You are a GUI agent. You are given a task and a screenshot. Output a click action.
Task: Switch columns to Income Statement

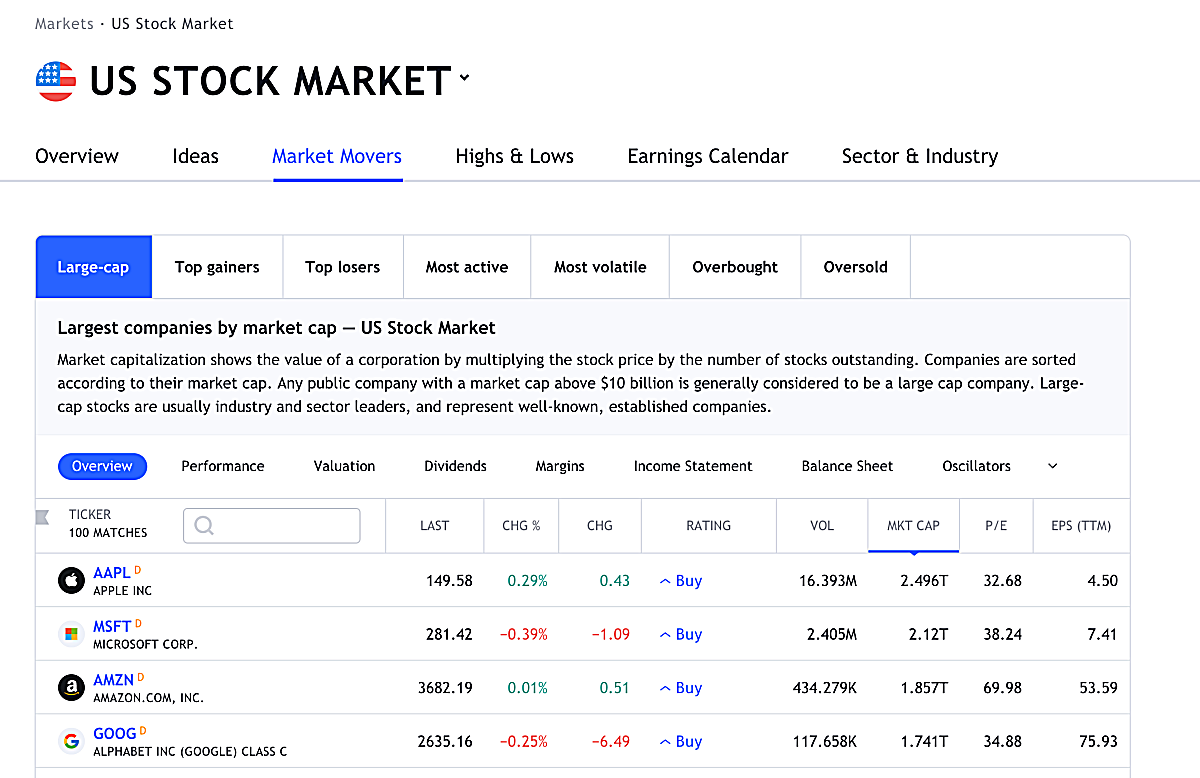coord(693,466)
